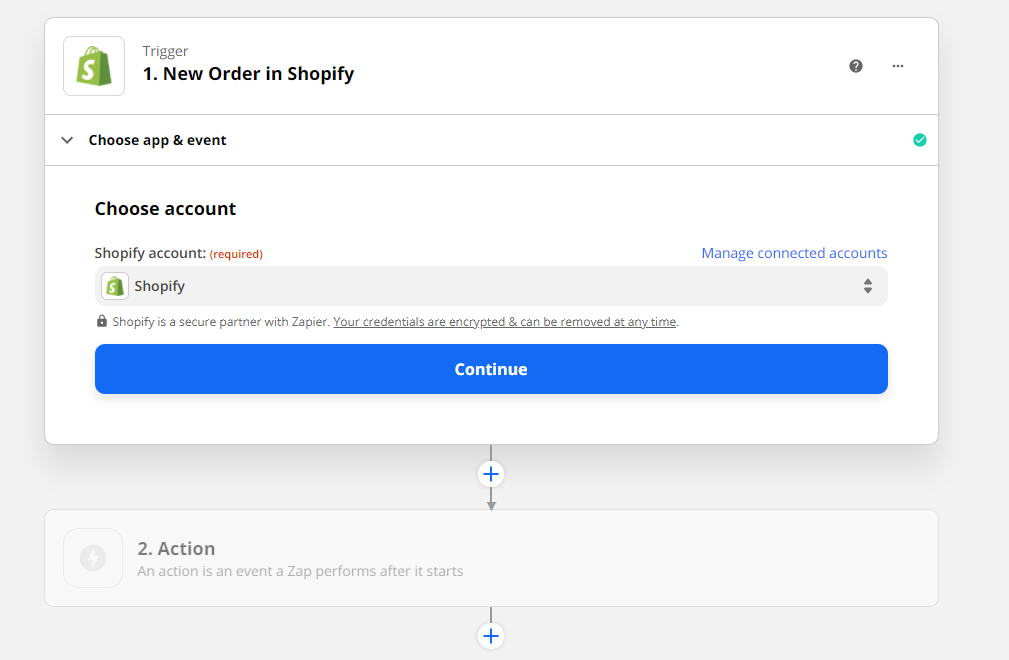The width and height of the screenshot is (1009, 660).
Task: Click the green completed checkmark icon
Action: (920, 140)
